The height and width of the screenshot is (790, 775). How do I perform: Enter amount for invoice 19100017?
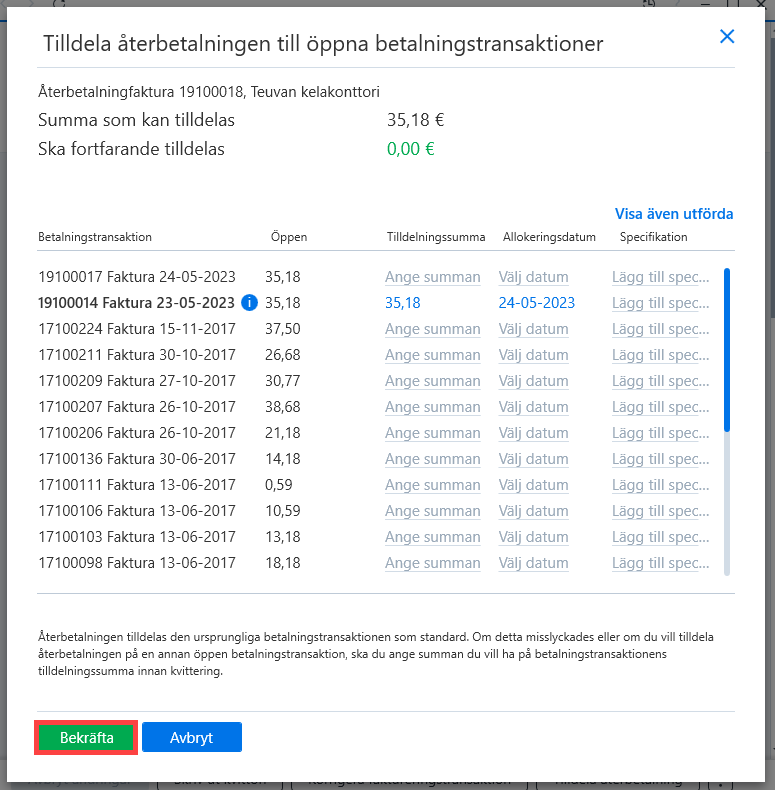click(432, 277)
